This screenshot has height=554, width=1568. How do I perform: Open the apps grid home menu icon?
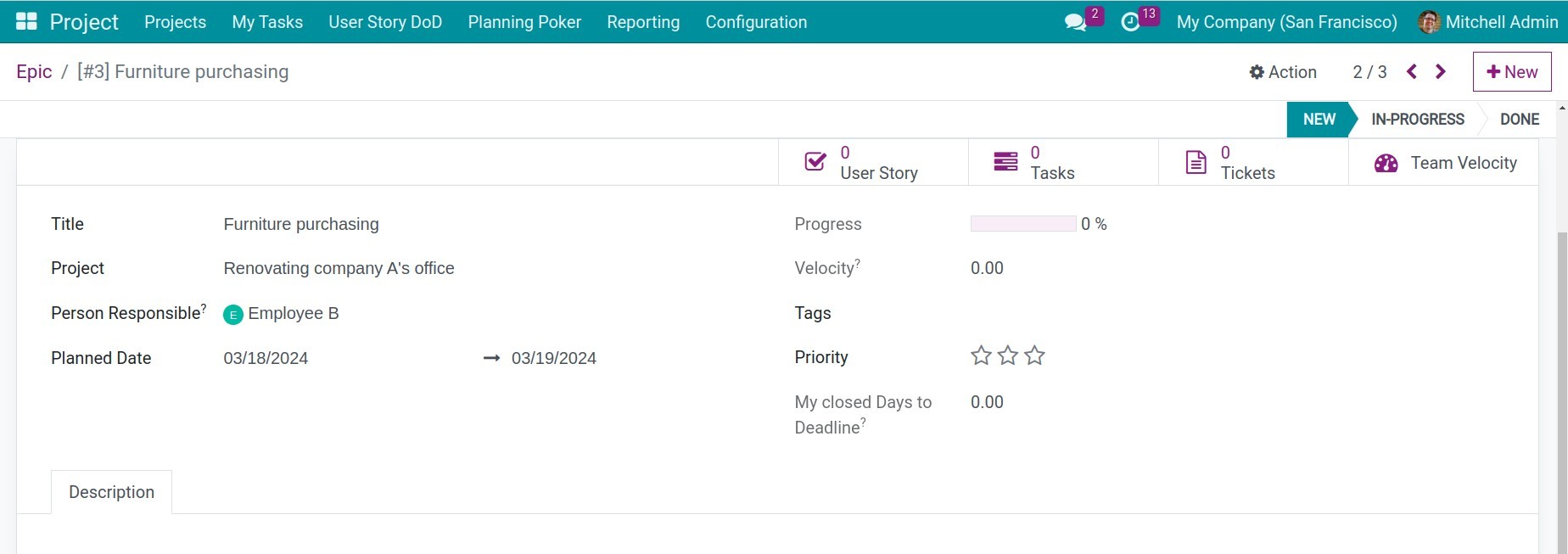(26, 21)
